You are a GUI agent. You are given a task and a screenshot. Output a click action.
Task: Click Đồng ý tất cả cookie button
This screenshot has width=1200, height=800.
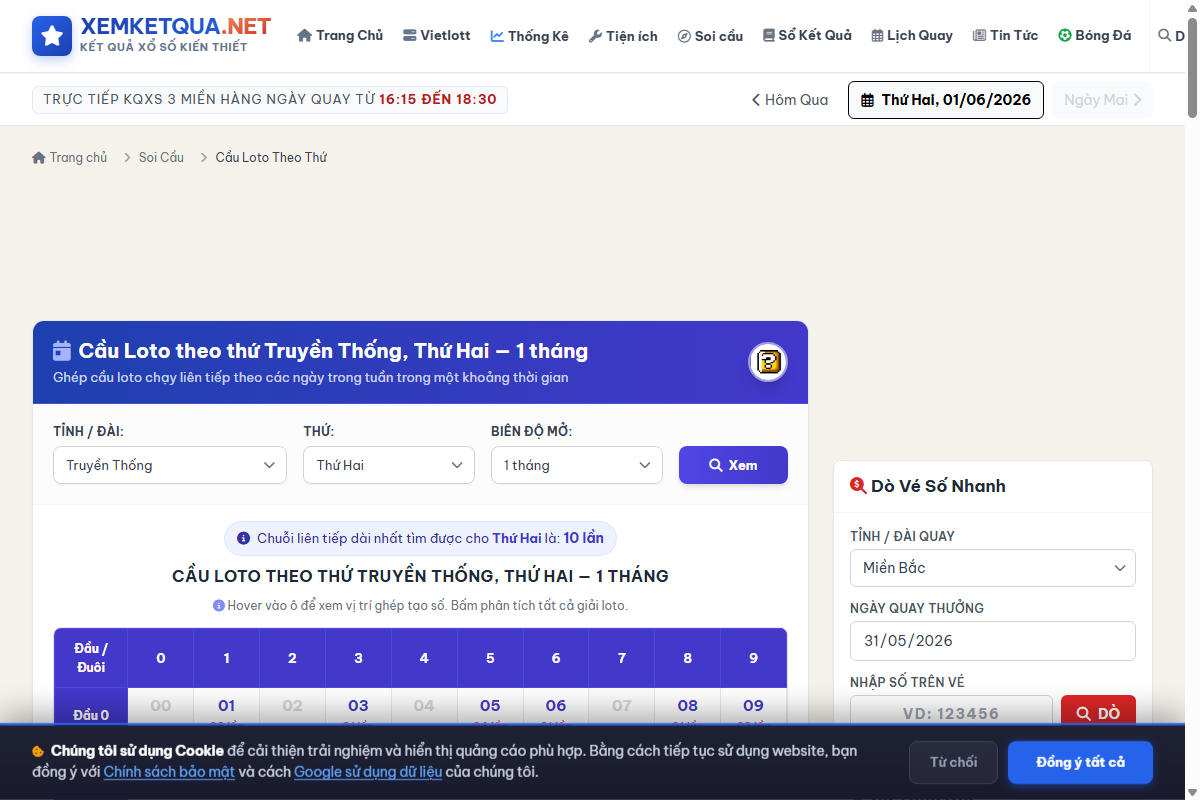[1080, 762]
